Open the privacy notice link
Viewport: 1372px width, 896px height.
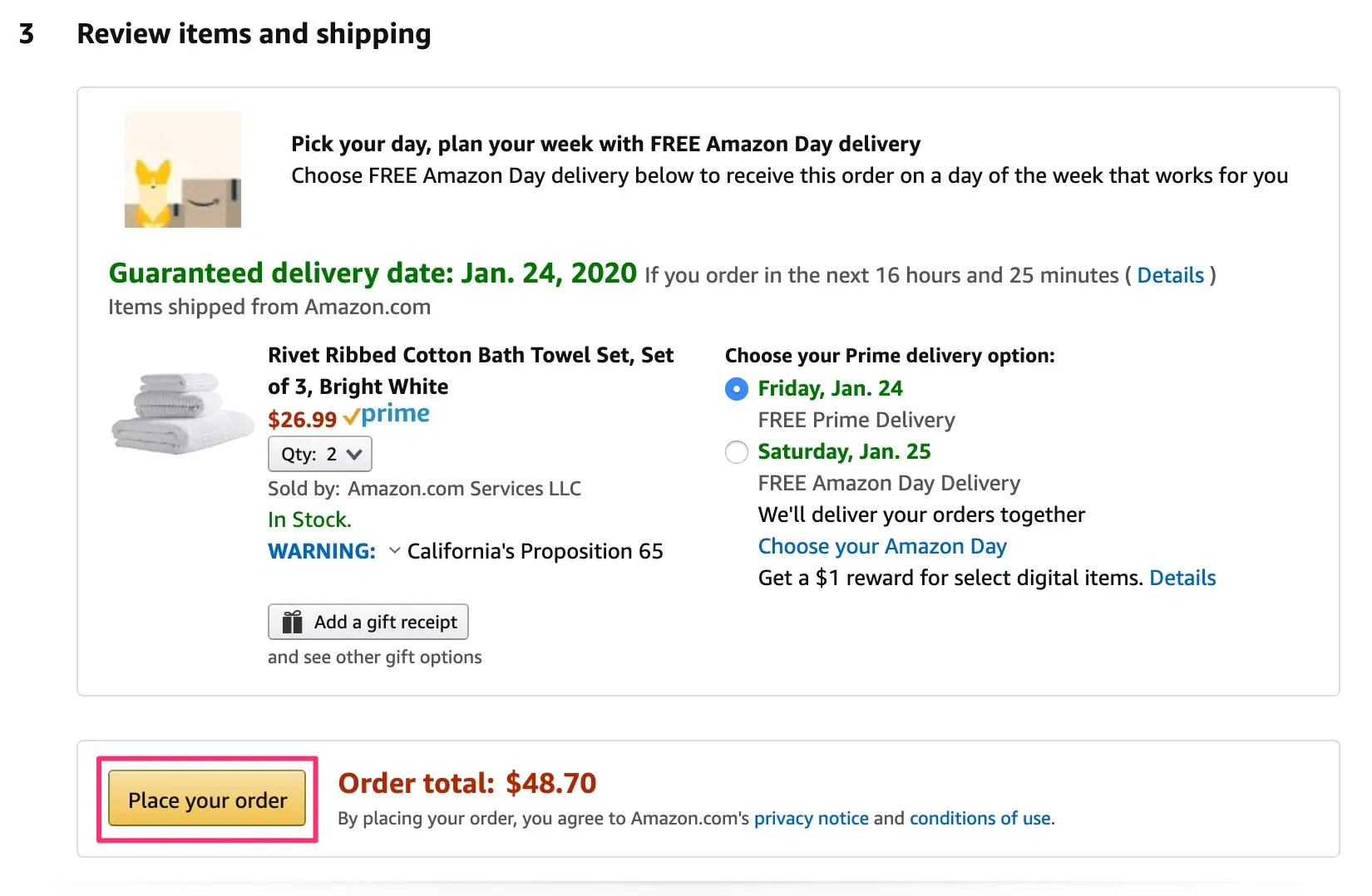[x=811, y=819]
